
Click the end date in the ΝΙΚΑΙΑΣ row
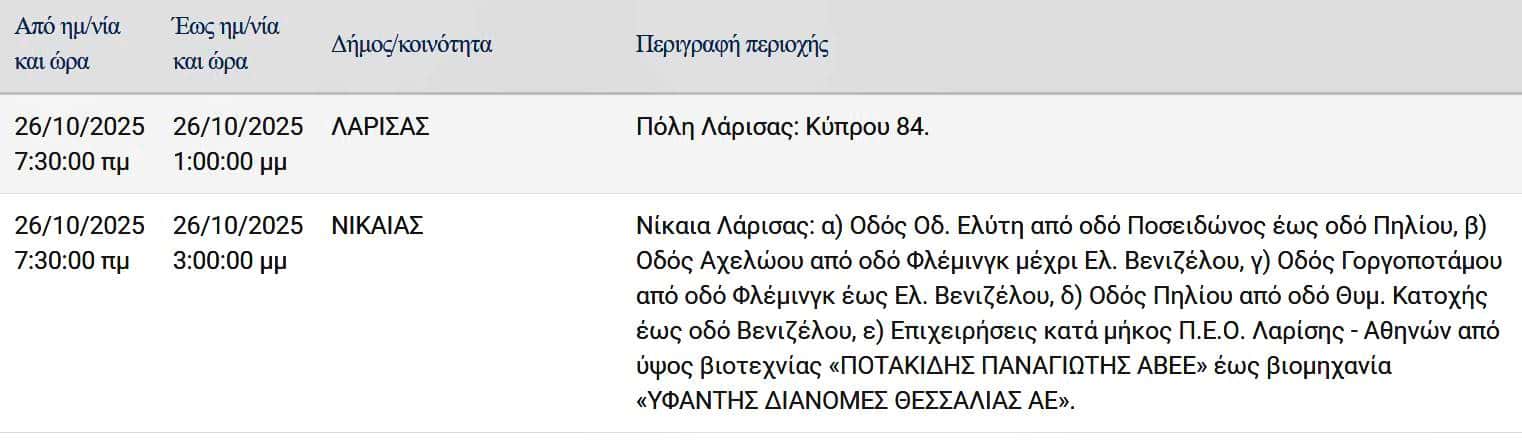click(238, 226)
